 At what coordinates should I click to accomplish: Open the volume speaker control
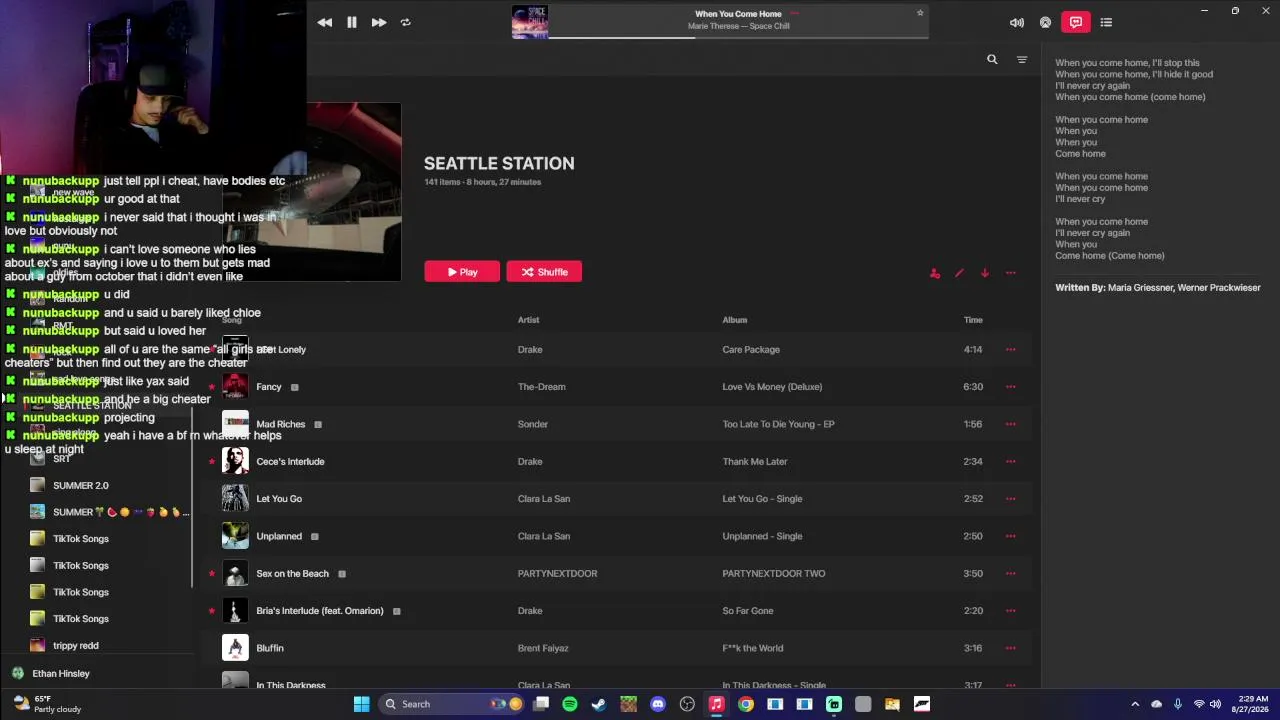(1017, 22)
